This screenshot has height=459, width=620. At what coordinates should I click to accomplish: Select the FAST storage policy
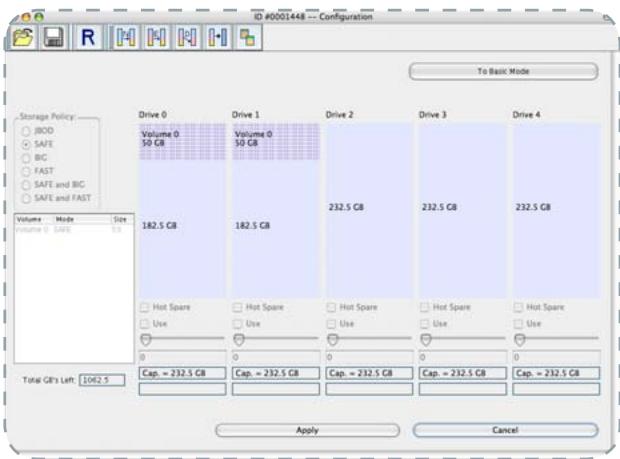point(26,171)
